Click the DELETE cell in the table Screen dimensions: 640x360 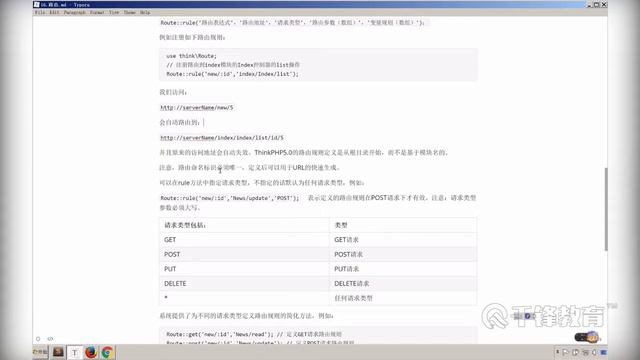[x=244, y=284]
